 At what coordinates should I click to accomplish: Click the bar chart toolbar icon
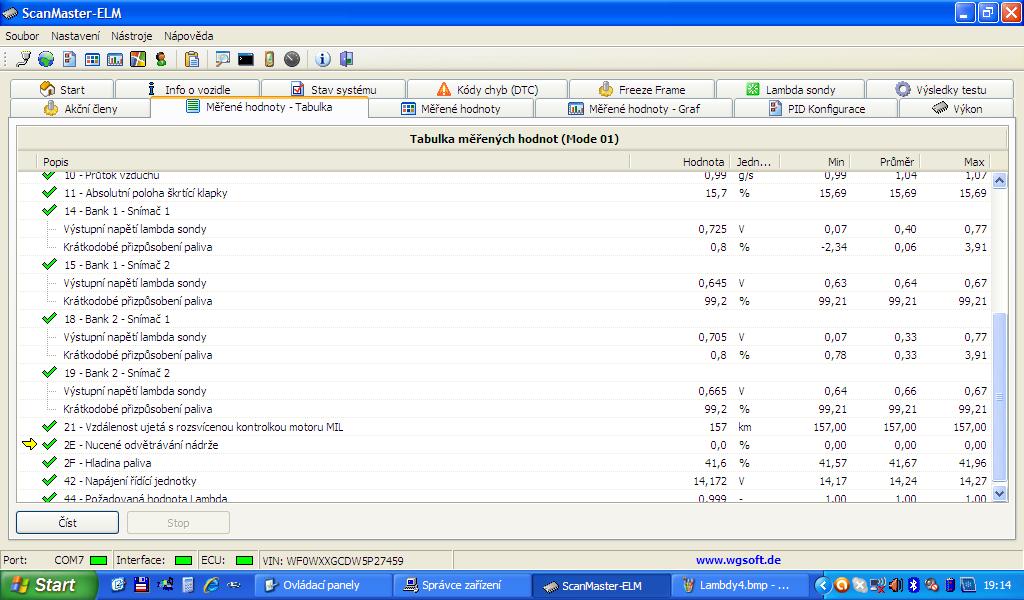(x=115, y=59)
